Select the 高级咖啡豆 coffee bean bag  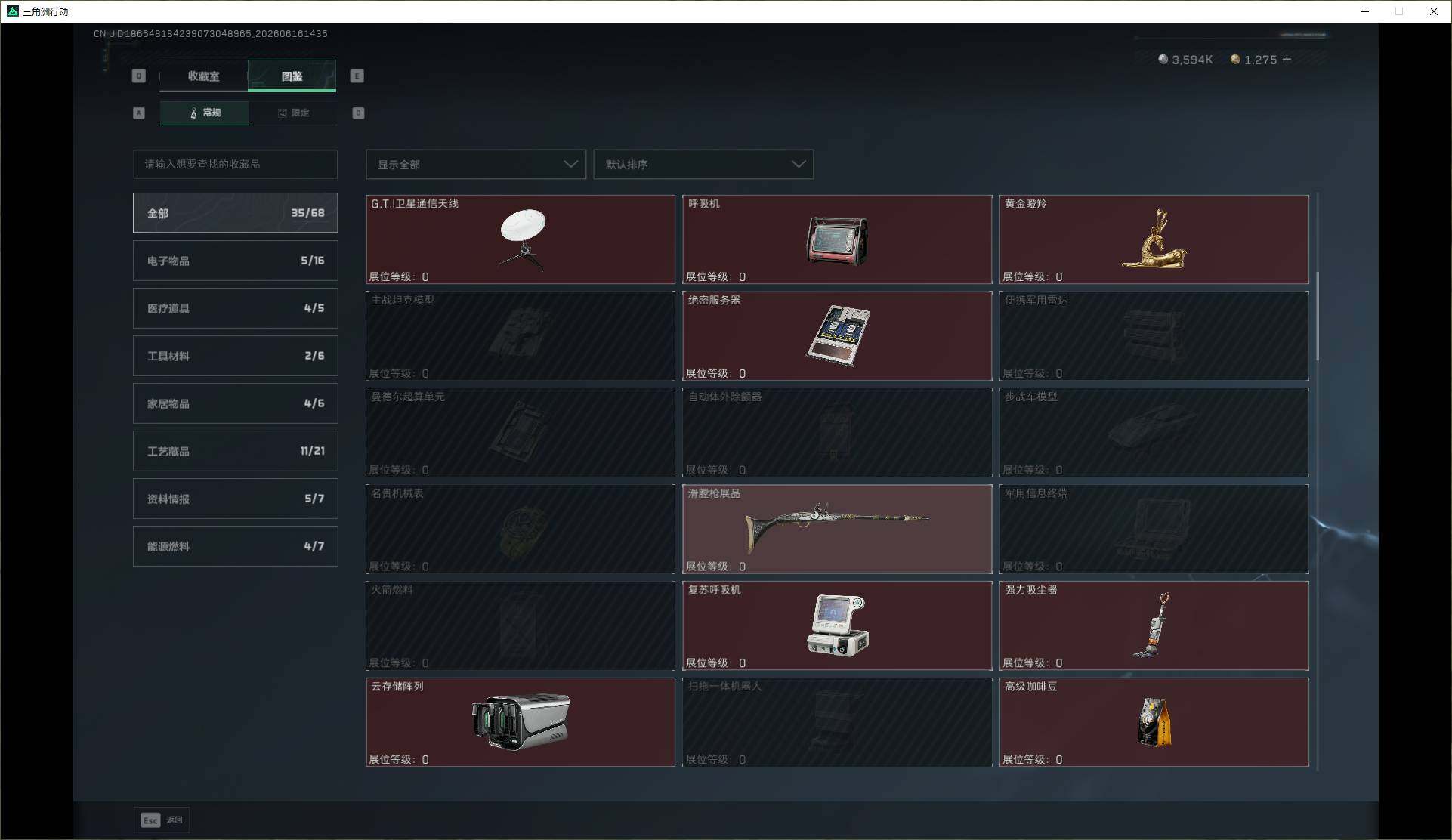tap(1154, 722)
